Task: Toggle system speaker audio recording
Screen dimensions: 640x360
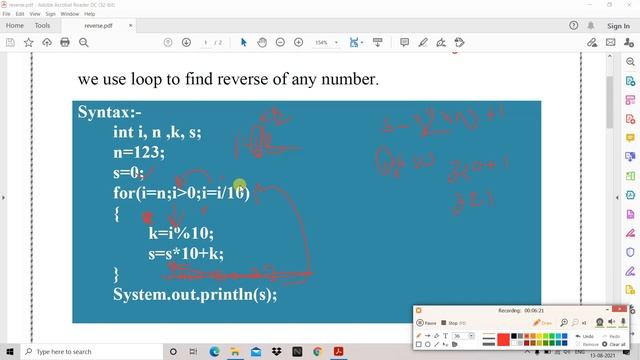Action: tap(611, 322)
